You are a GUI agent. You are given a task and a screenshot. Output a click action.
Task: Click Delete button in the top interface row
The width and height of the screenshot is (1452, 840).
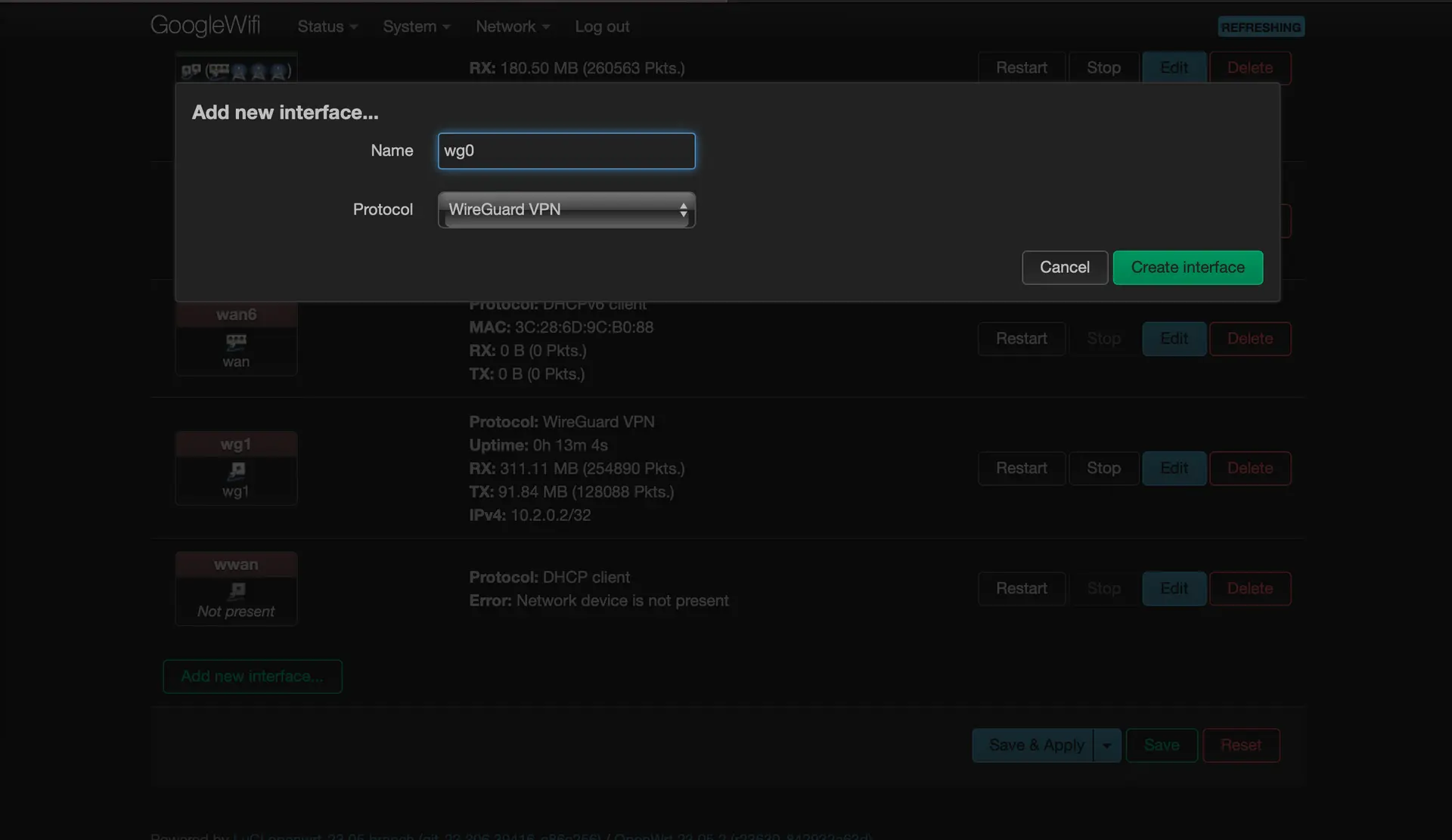pos(1249,68)
